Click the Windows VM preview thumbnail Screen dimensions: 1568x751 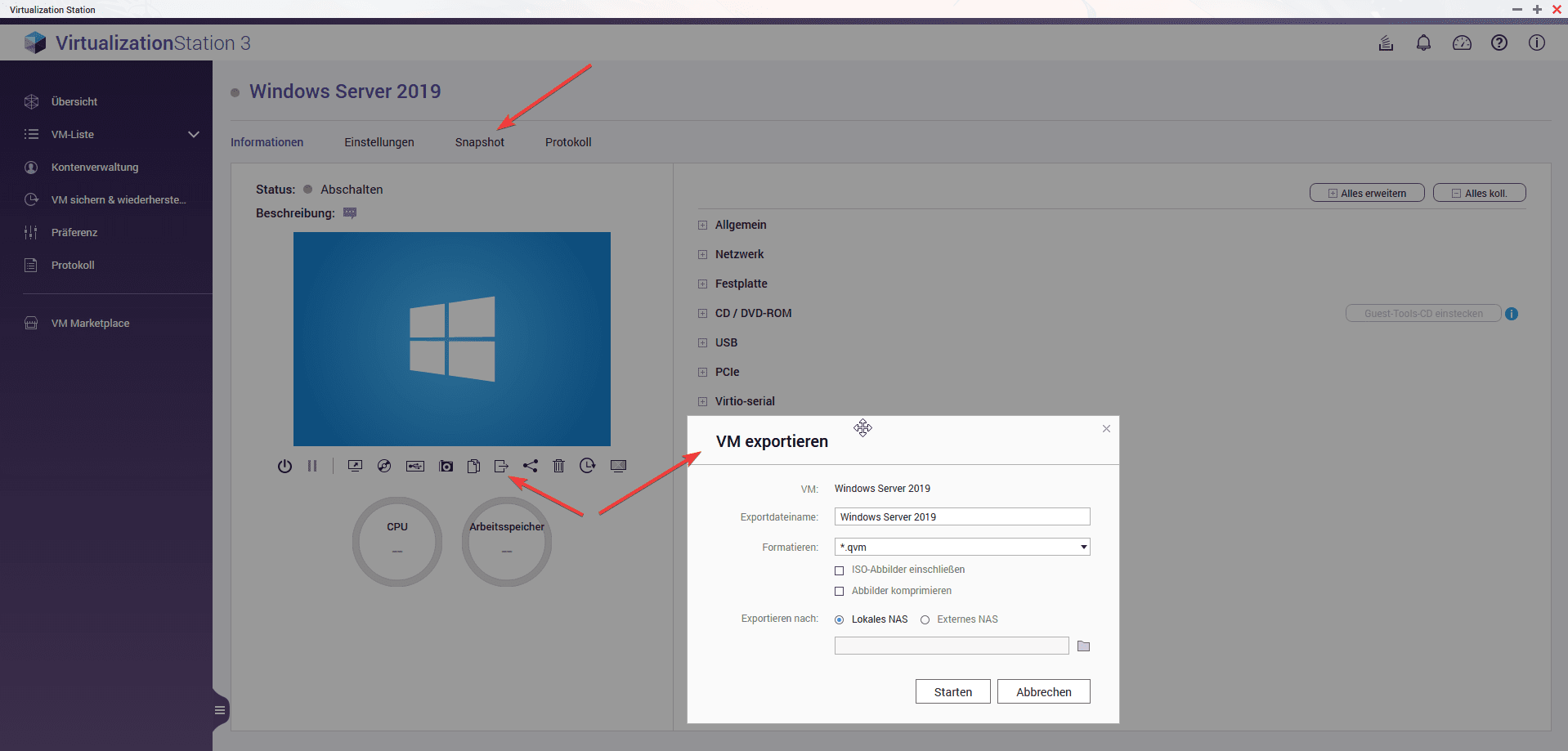[452, 339]
